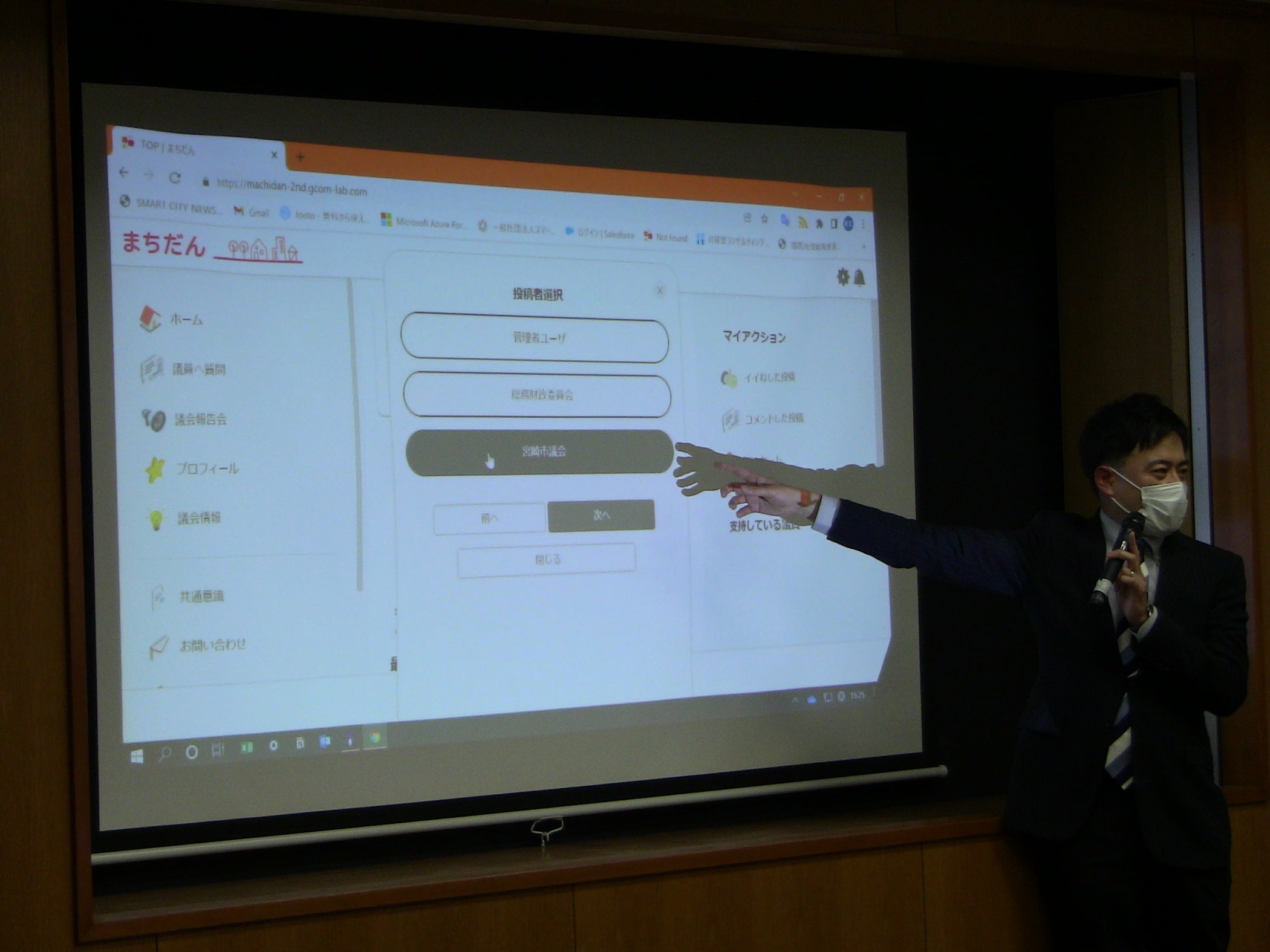The image size is (1270, 952).
Task: Open 共通意識 menu item
Action: (x=201, y=597)
